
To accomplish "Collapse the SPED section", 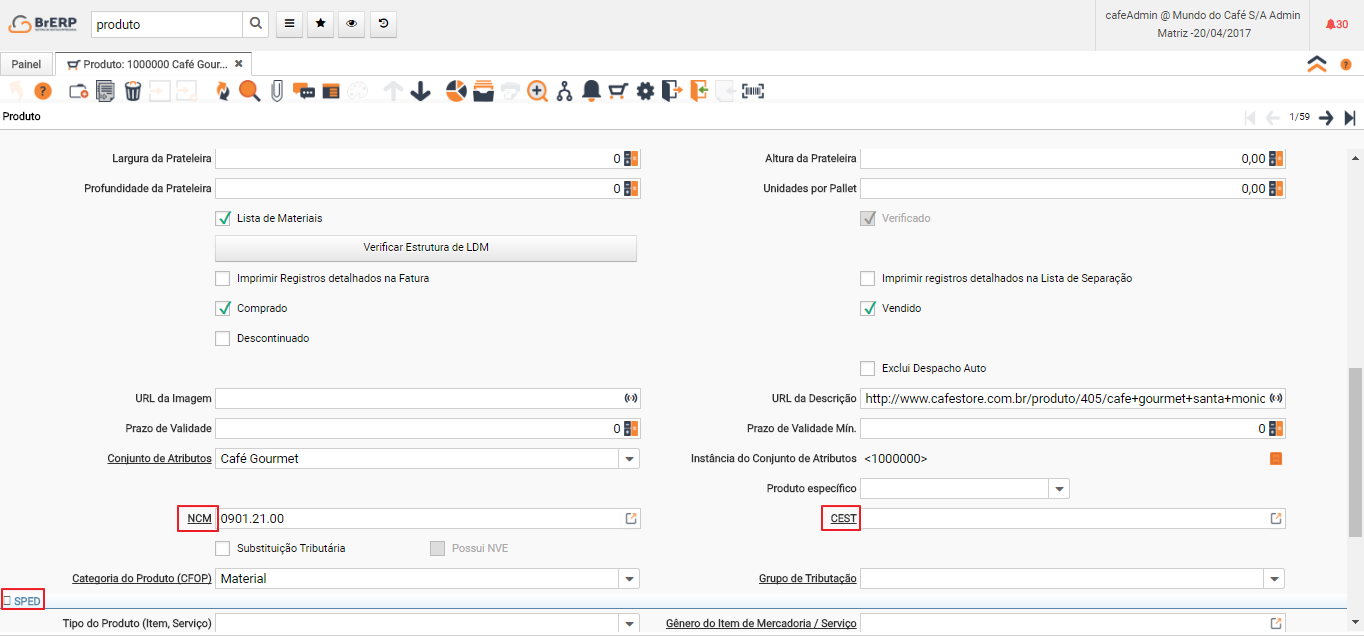I will [22, 601].
